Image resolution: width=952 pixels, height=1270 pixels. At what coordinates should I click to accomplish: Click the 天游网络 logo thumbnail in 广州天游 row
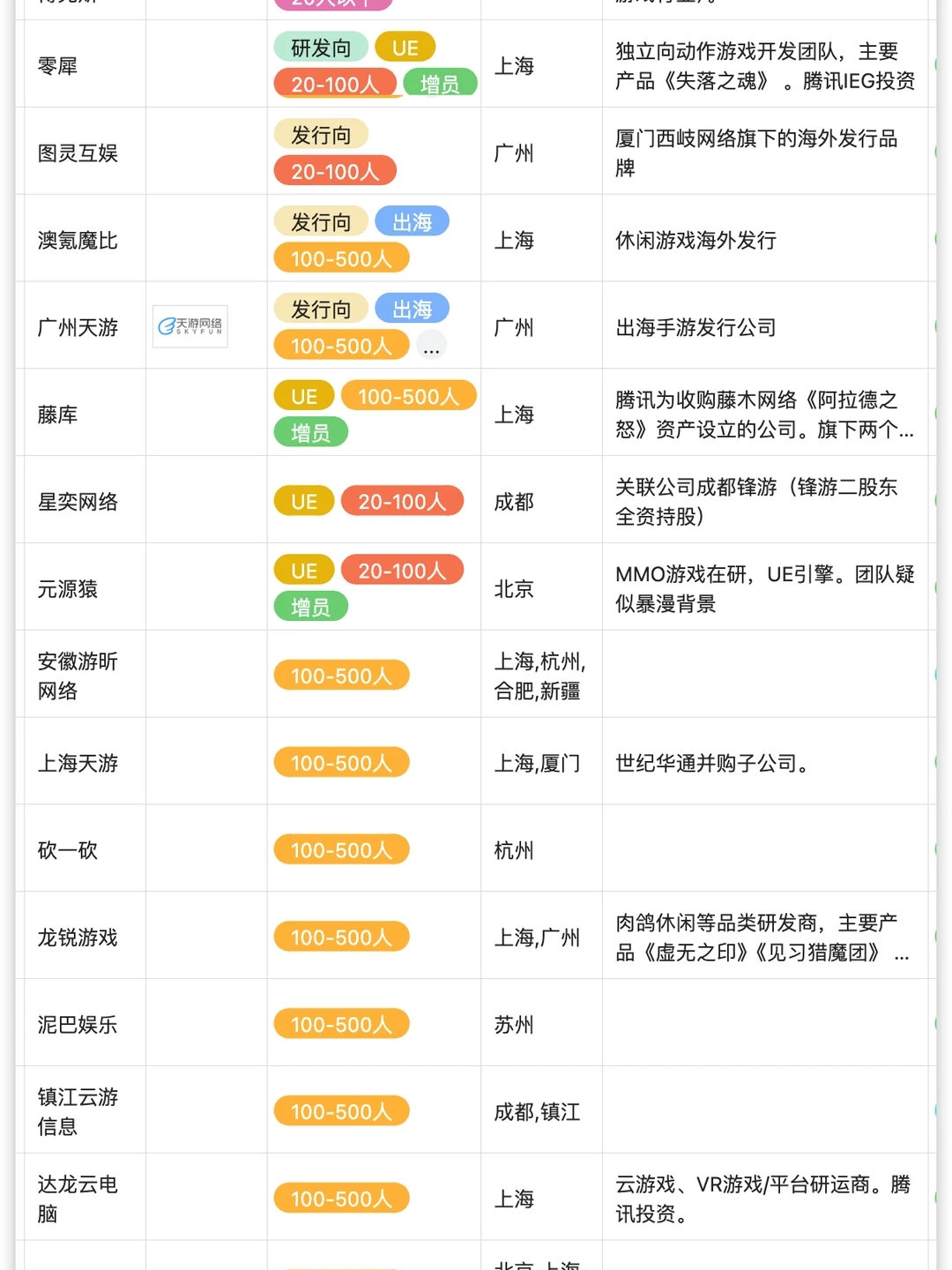pyautogui.click(x=190, y=326)
